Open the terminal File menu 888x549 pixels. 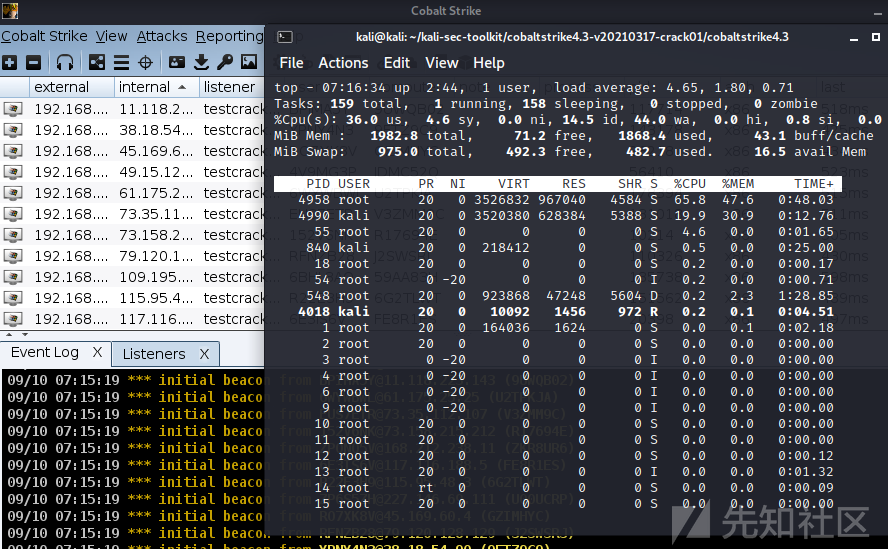pyautogui.click(x=292, y=63)
